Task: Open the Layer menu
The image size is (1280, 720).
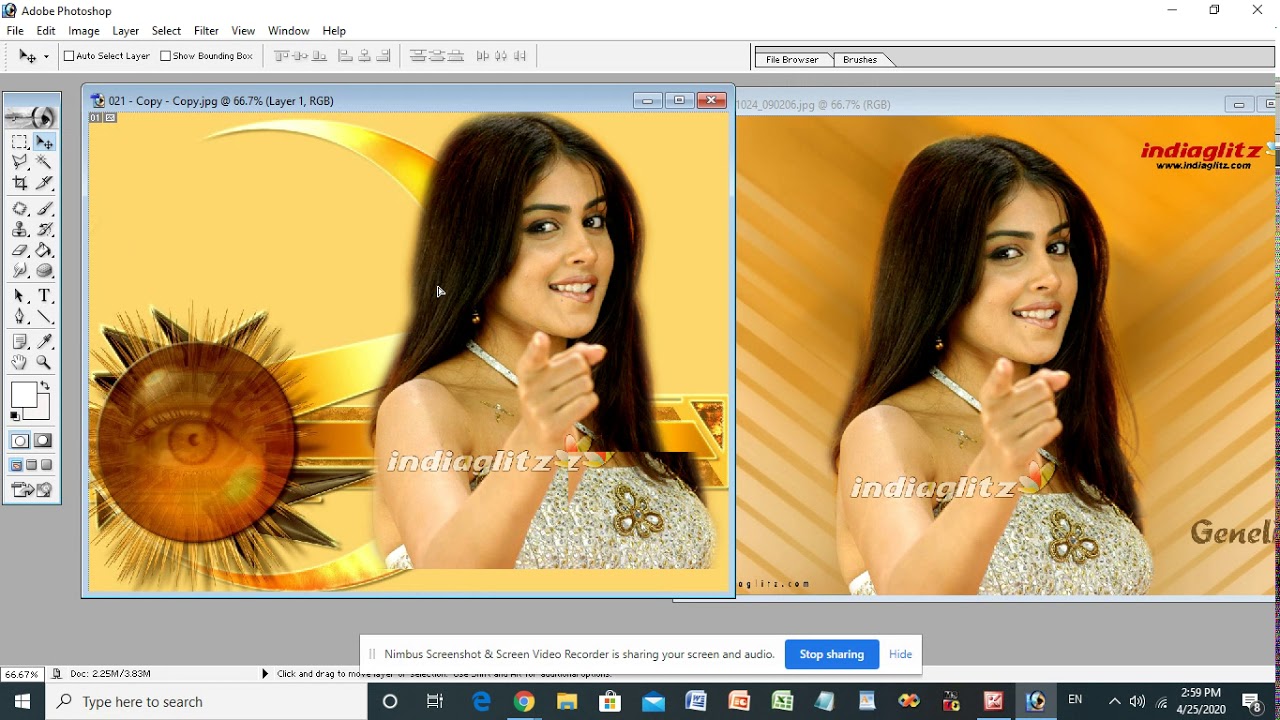Action: (126, 31)
